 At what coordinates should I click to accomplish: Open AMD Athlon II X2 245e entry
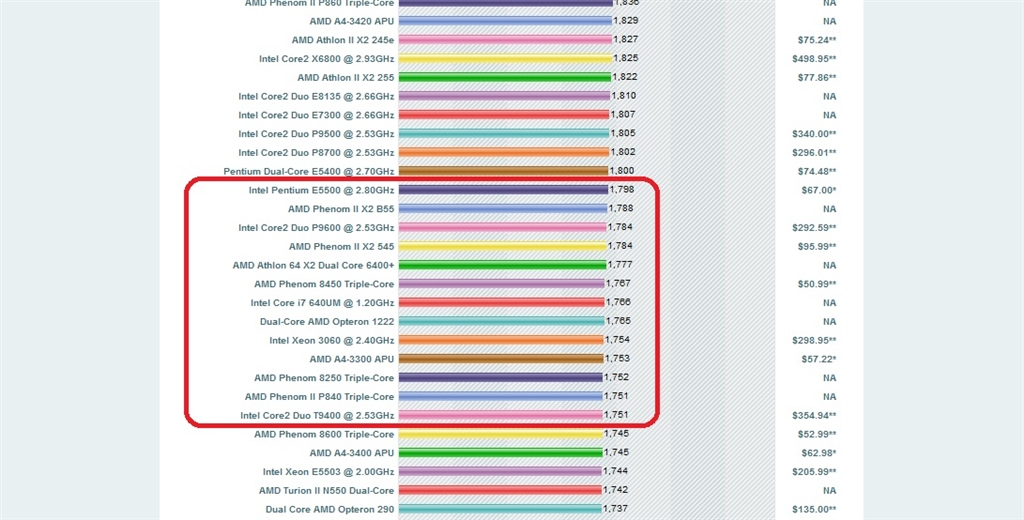pyautogui.click(x=343, y=40)
